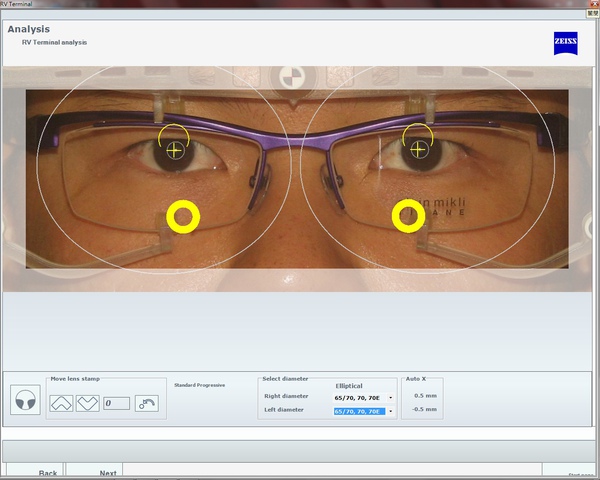The height and width of the screenshot is (480, 600).
Task: Click the yellow near-zone ring on left lens
Action: [409, 216]
